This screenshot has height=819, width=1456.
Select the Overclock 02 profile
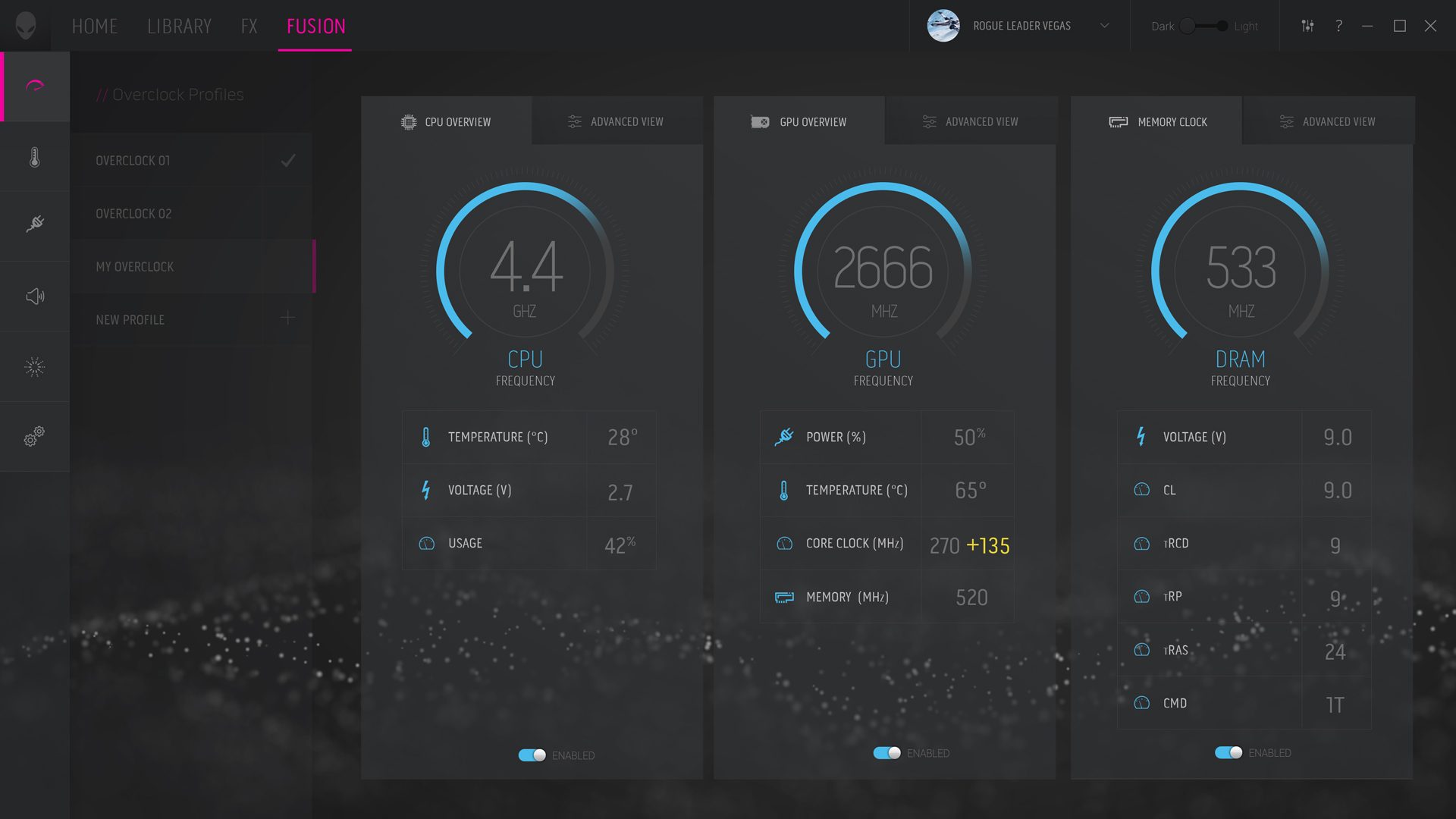tap(134, 214)
